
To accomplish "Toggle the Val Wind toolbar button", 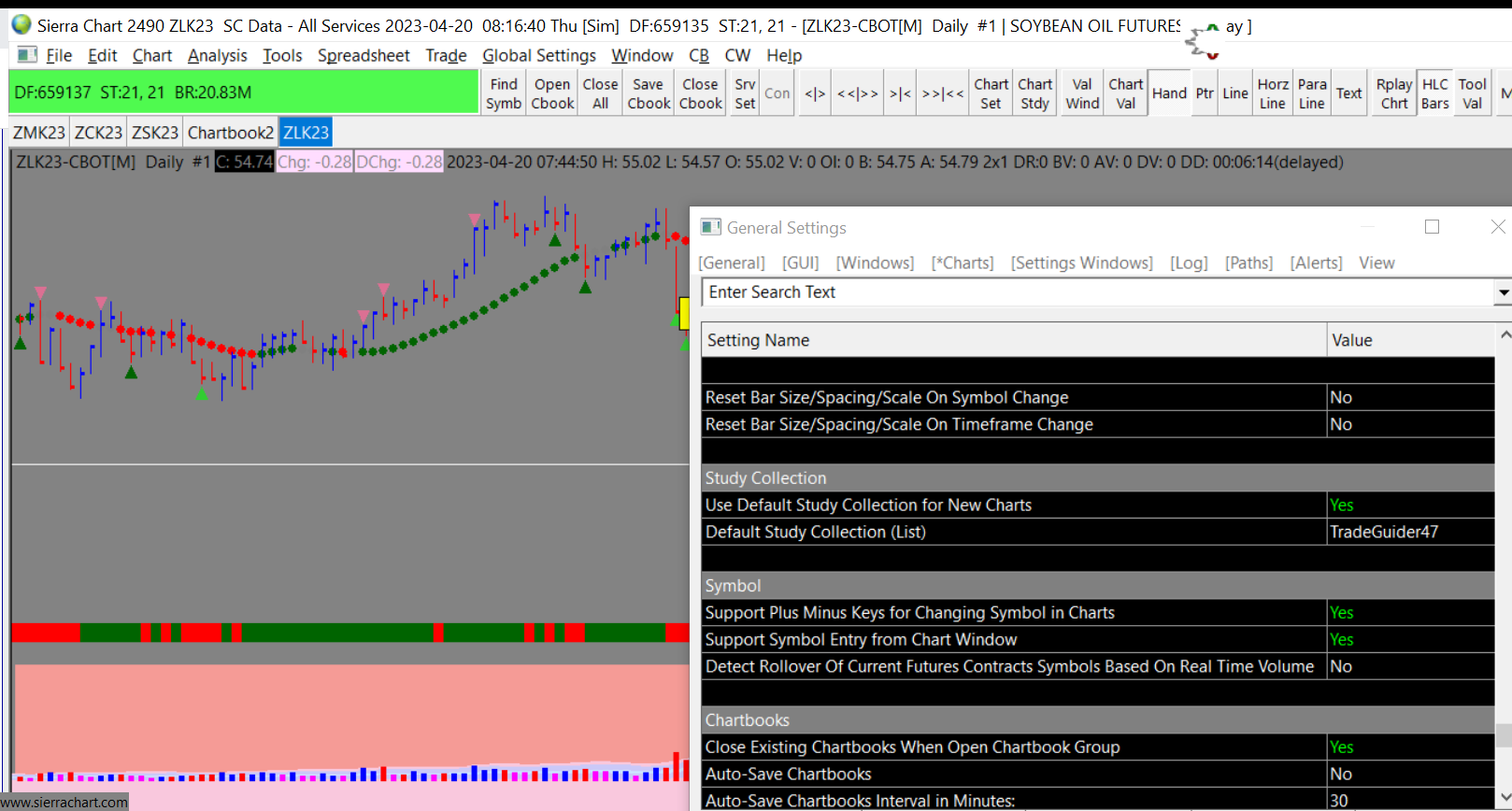I will point(1082,93).
